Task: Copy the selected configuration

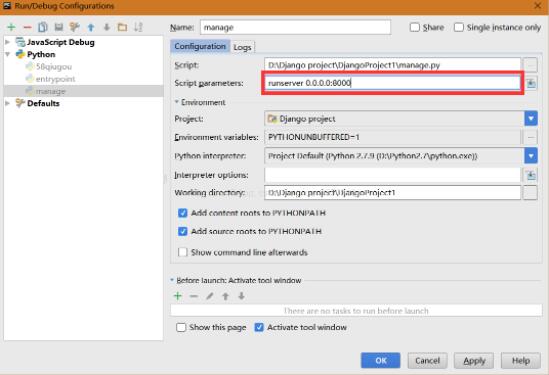Action: click(43, 27)
